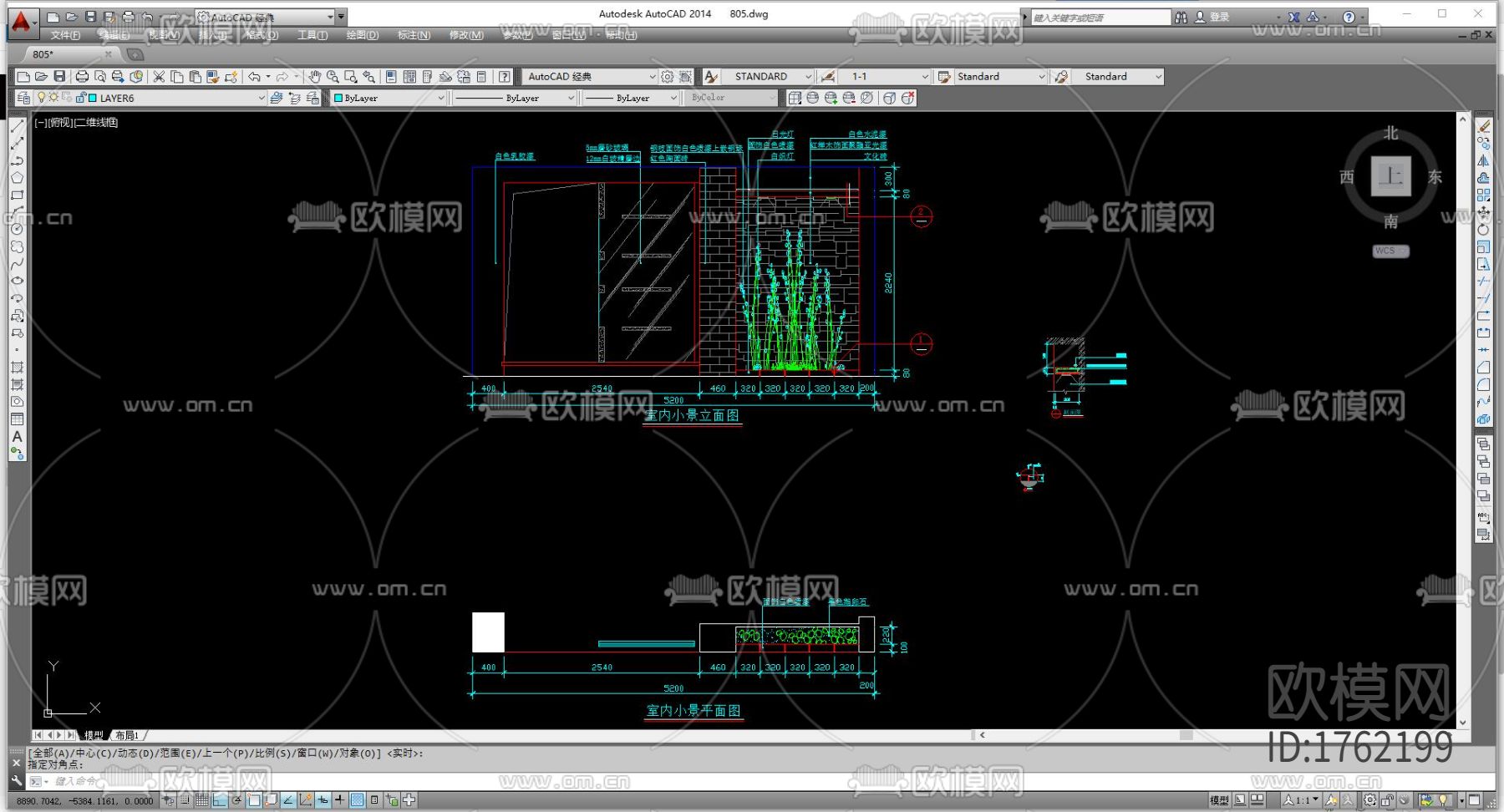Toggle Polar tracking in status bar
1504x812 pixels.
click(x=237, y=800)
